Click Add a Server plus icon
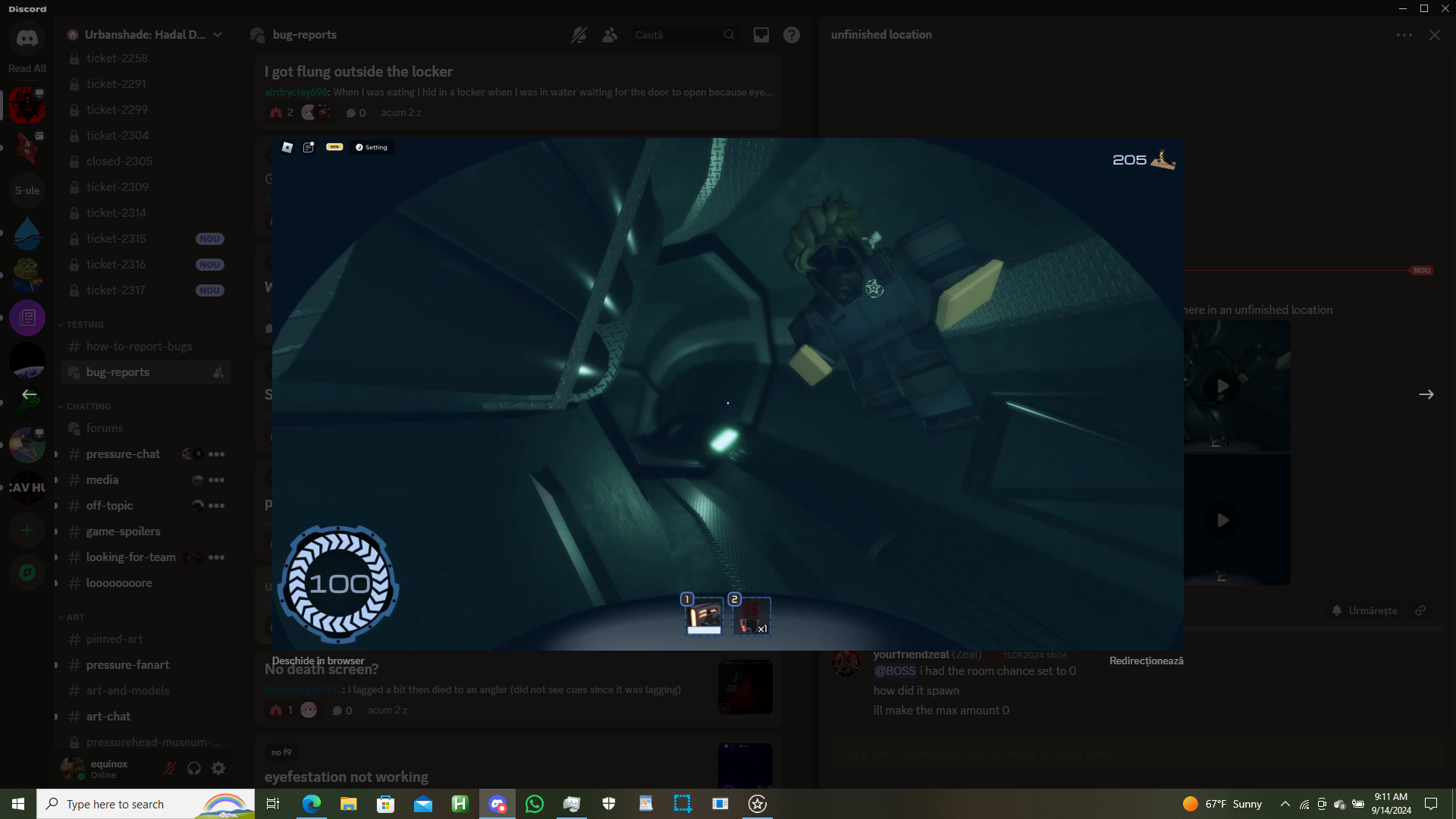1456x819 pixels. click(27, 531)
